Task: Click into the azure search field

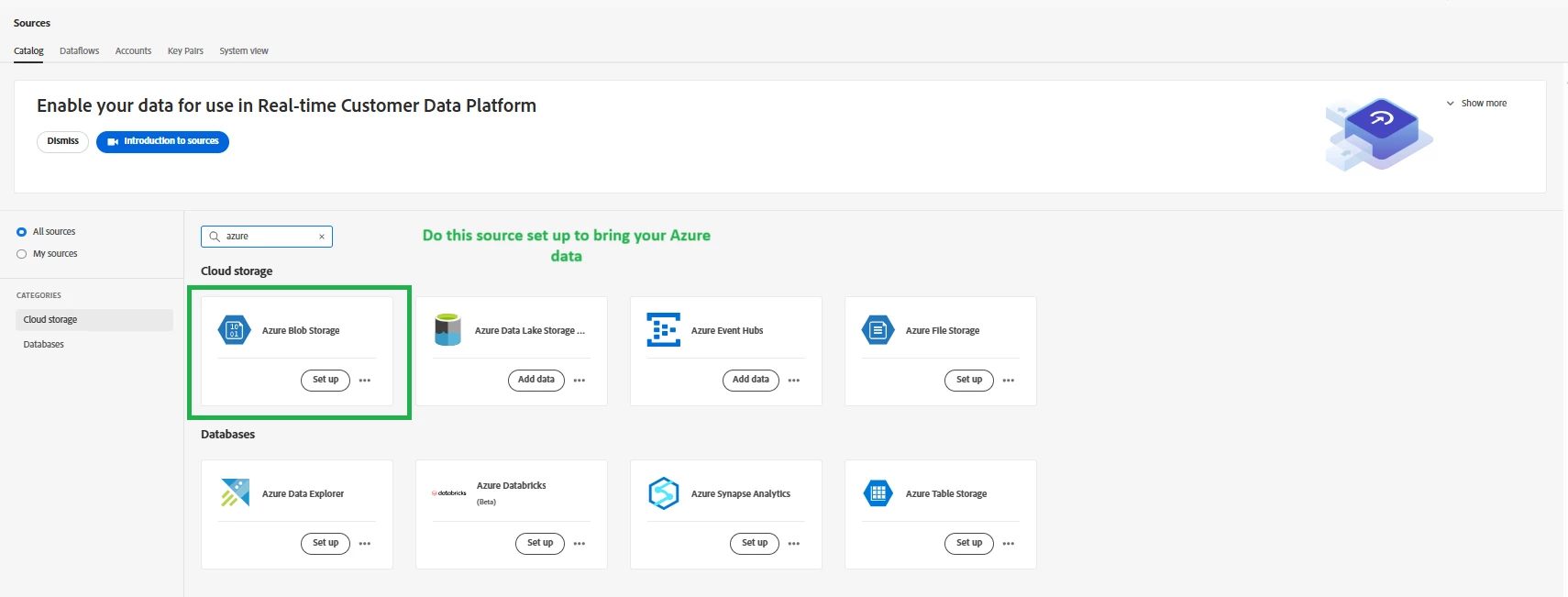Action: (267, 237)
